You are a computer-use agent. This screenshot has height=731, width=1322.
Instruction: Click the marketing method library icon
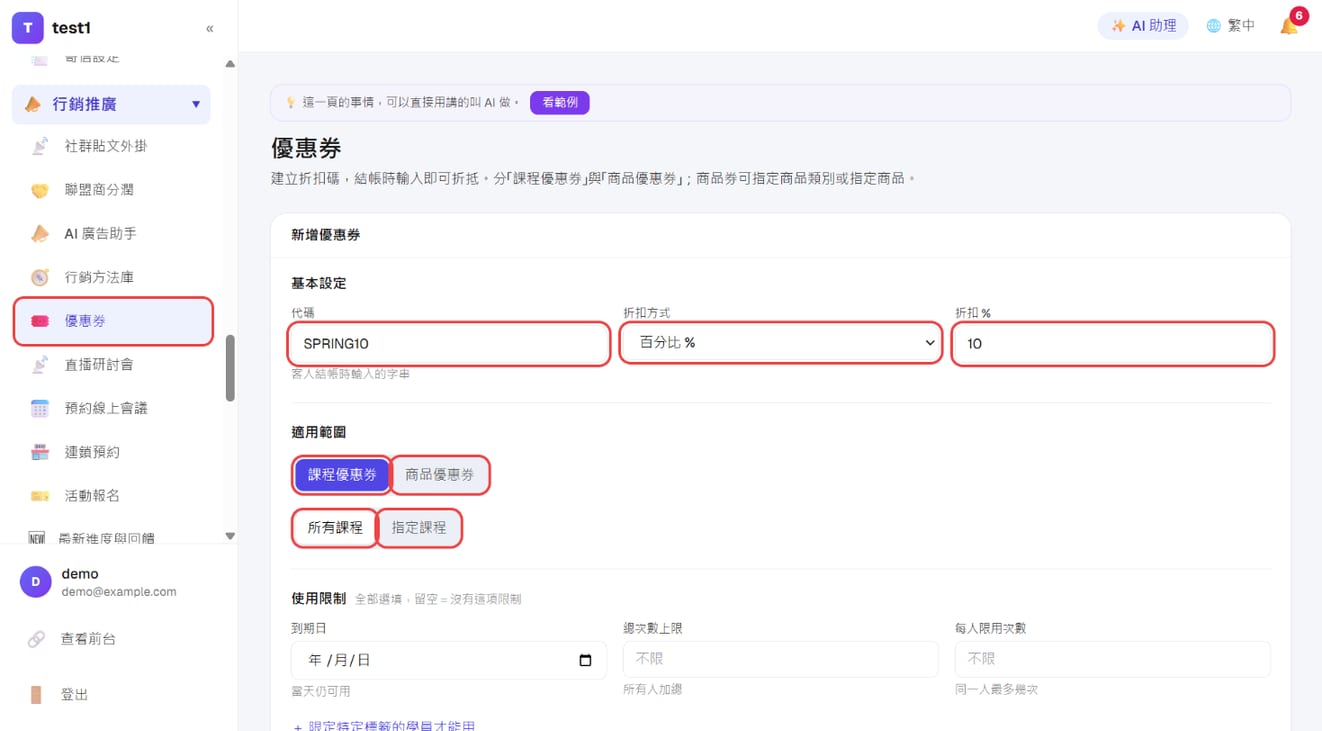click(x=40, y=277)
